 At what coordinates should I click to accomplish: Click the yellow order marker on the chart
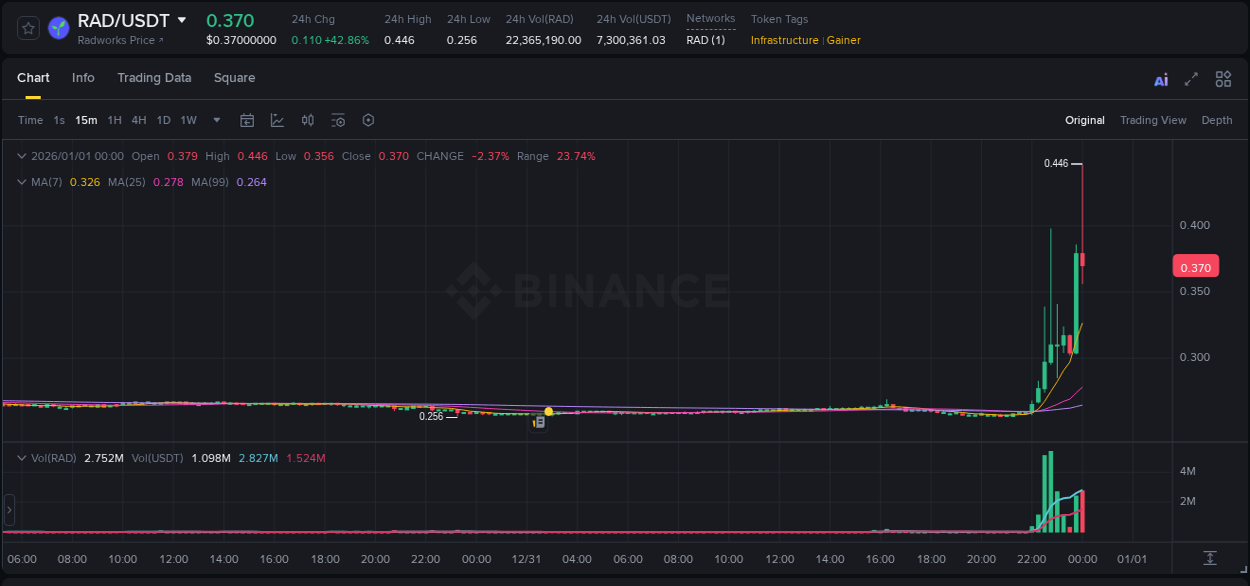548,410
